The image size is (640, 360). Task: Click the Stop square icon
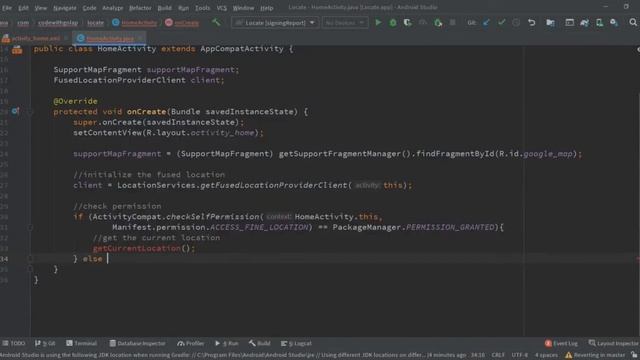pyautogui.click(x=452, y=22)
